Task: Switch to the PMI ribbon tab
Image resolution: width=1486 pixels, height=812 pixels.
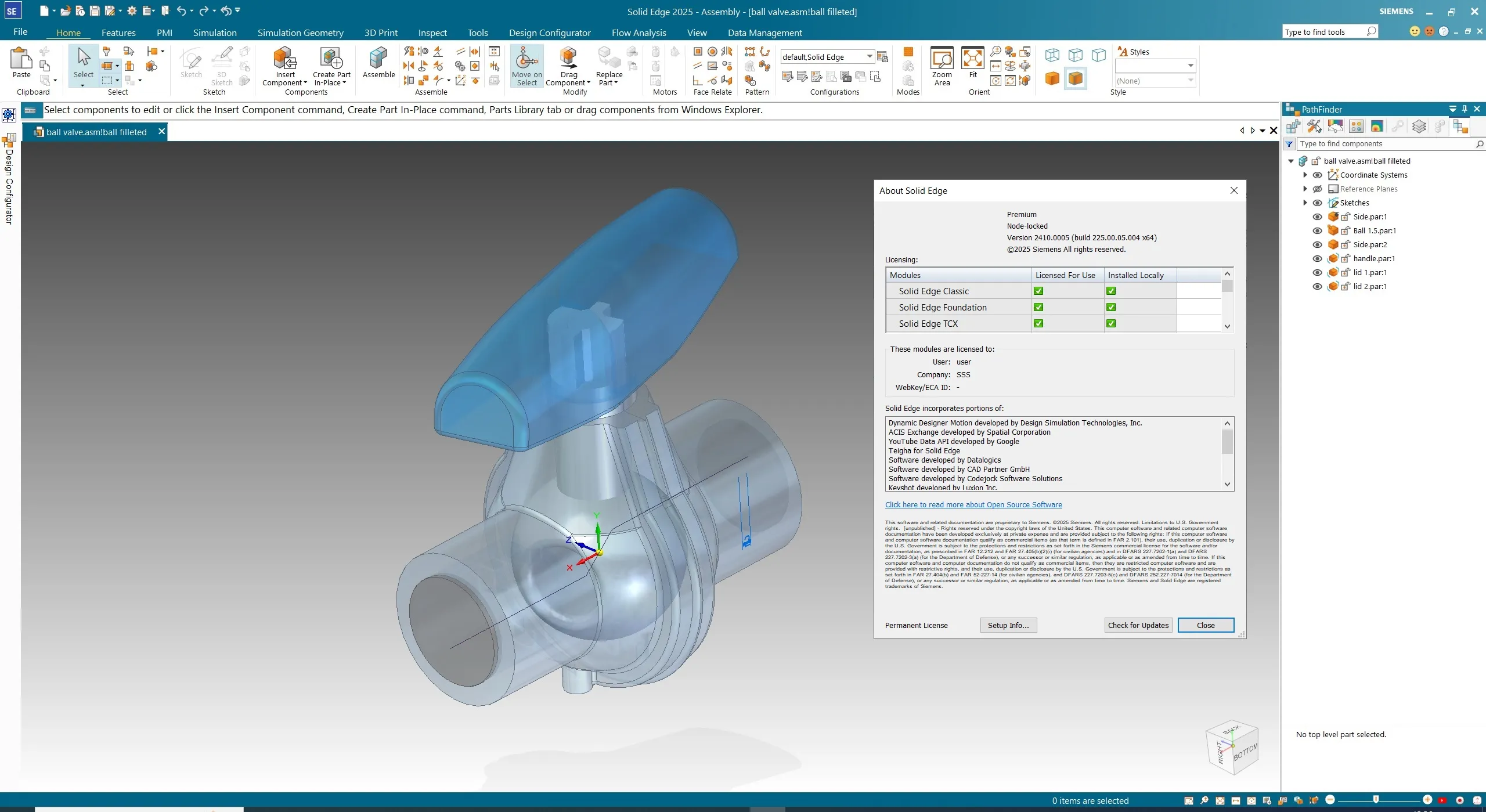Action: click(x=164, y=33)
